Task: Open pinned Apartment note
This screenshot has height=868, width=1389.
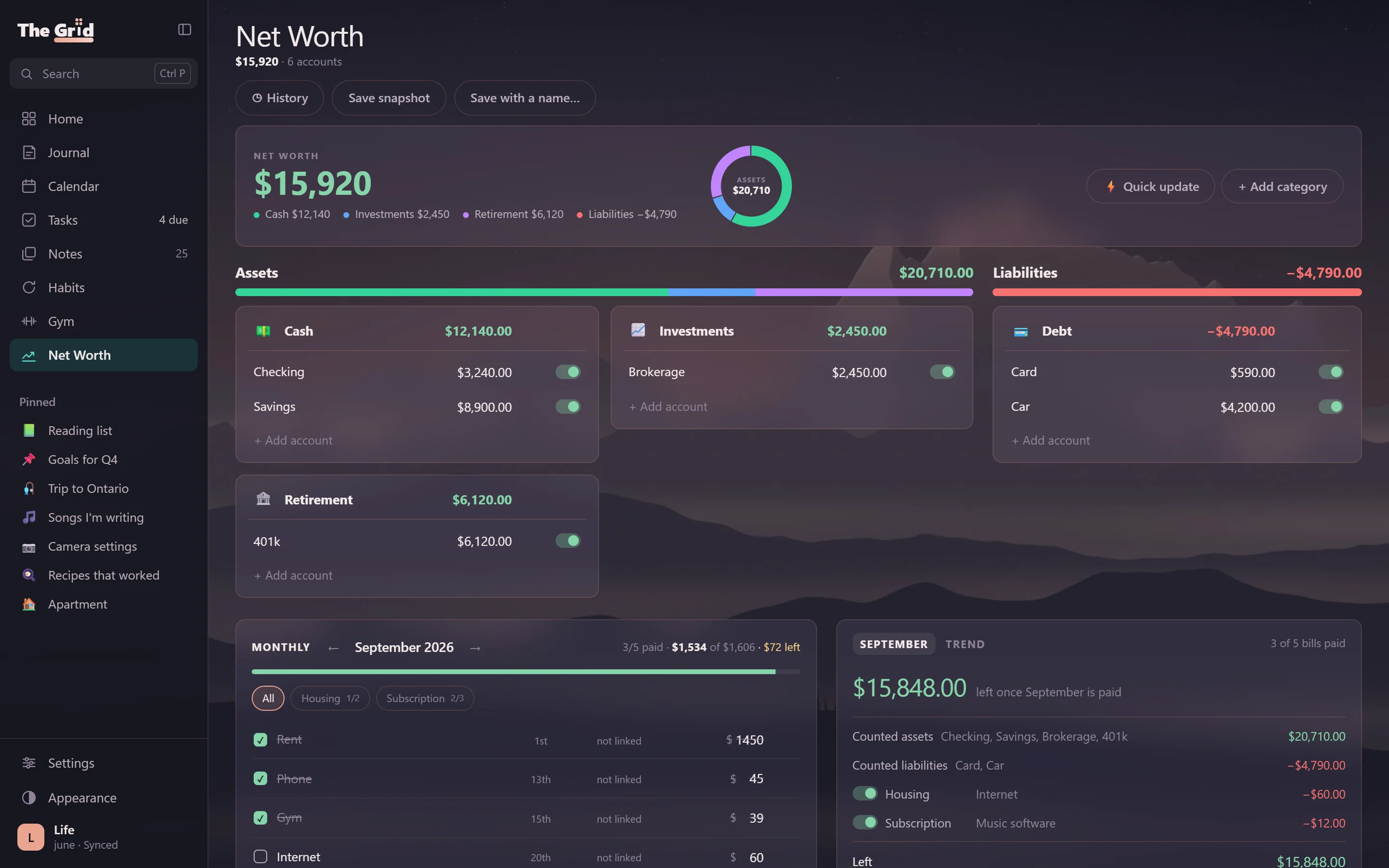Action: tap(103, 605)
